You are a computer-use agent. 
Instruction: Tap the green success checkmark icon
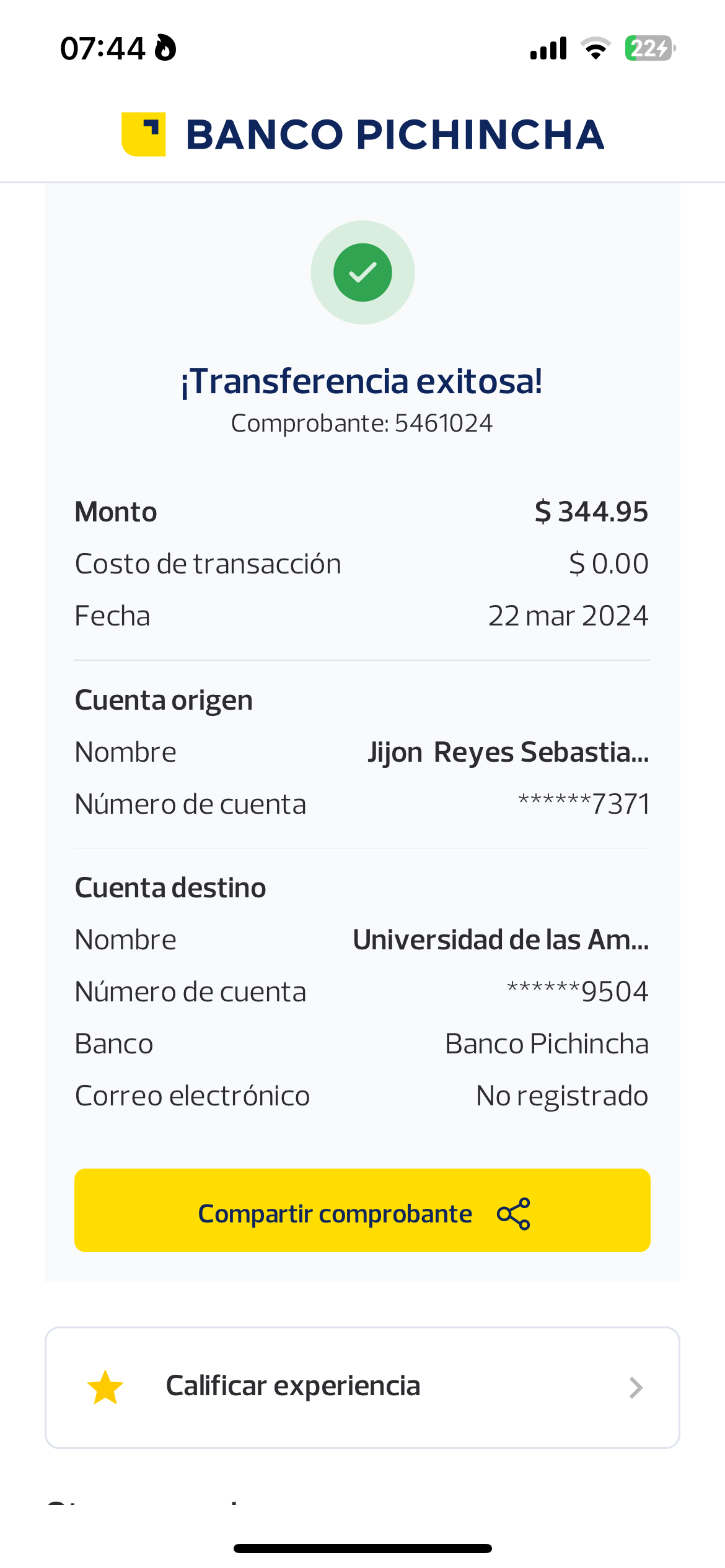362,272
